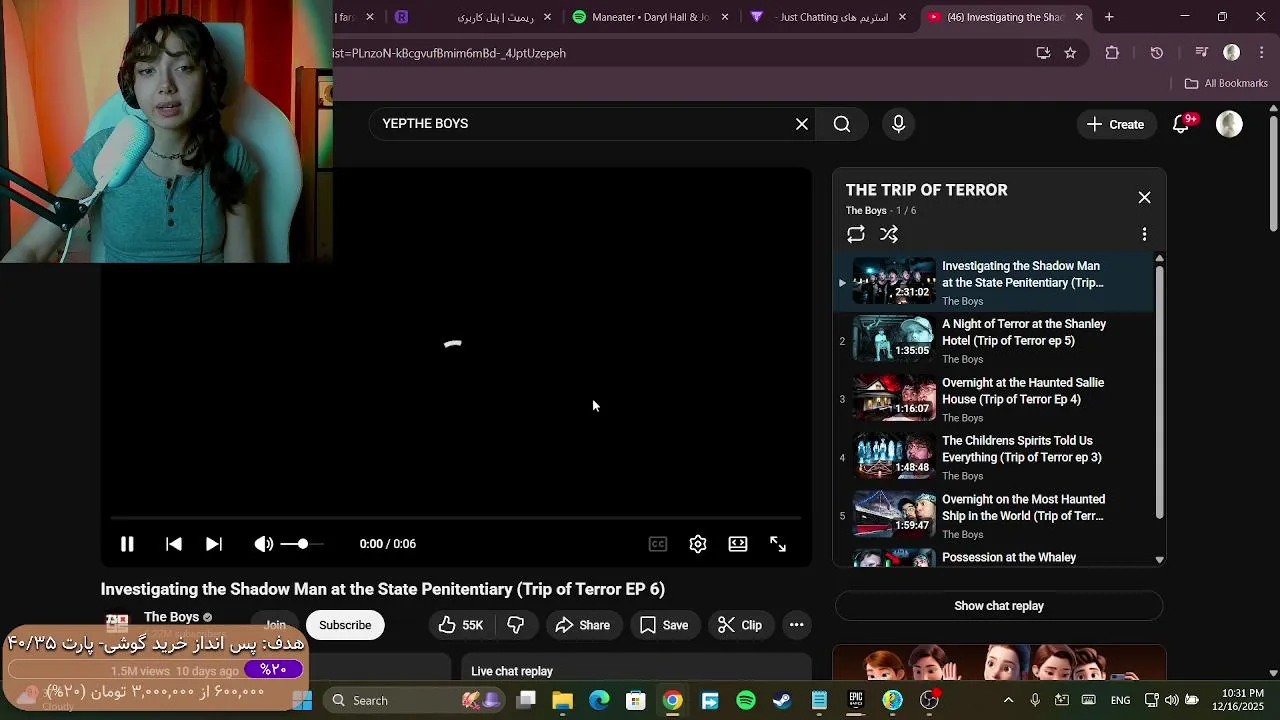Enter fullscreen video mode
Image resolution: width=1280 pixels, height=720 pixels.
pos(778,544)
